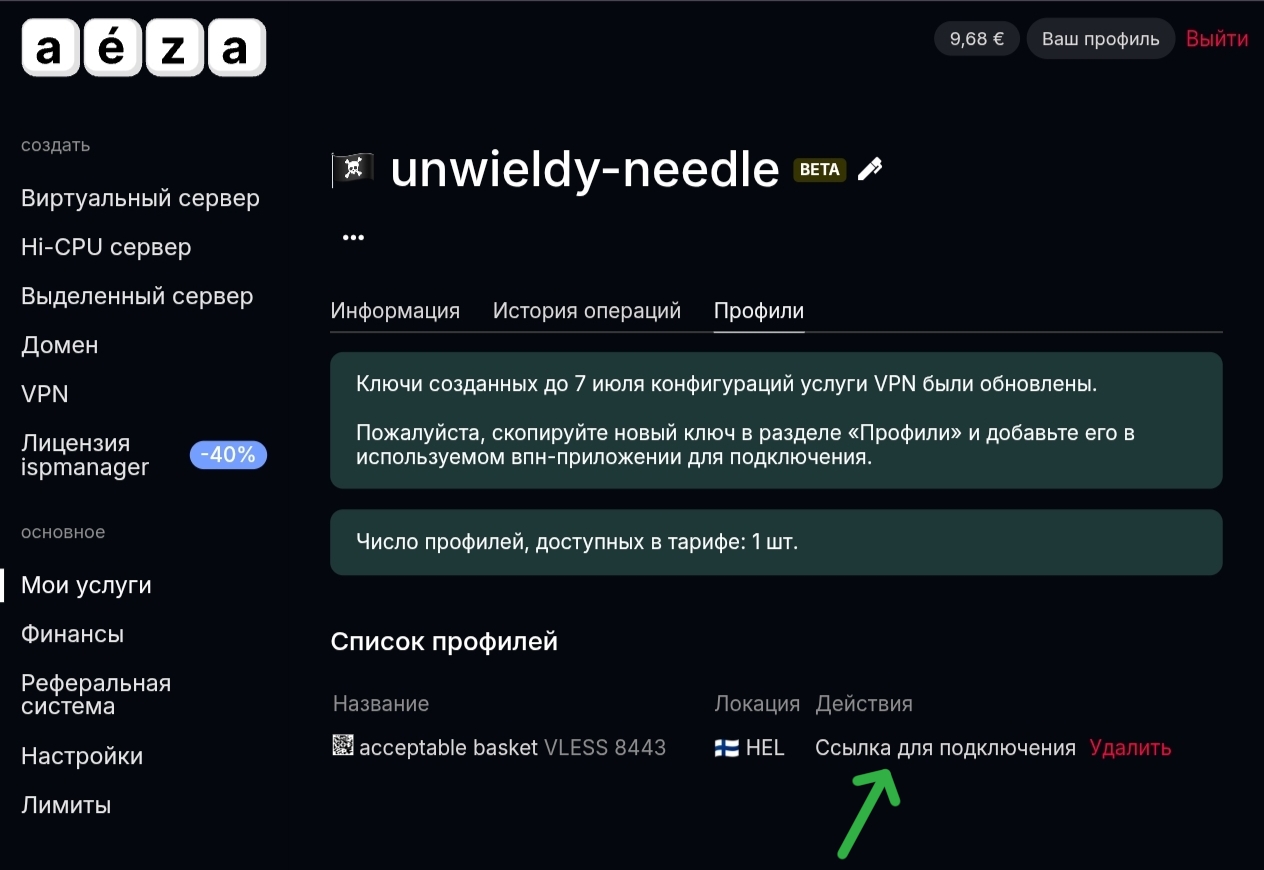This screenshot has height=870, width=1264.
Task: Click the -40% discount badge
Action: pyautogui.click(x=228, y=455)
